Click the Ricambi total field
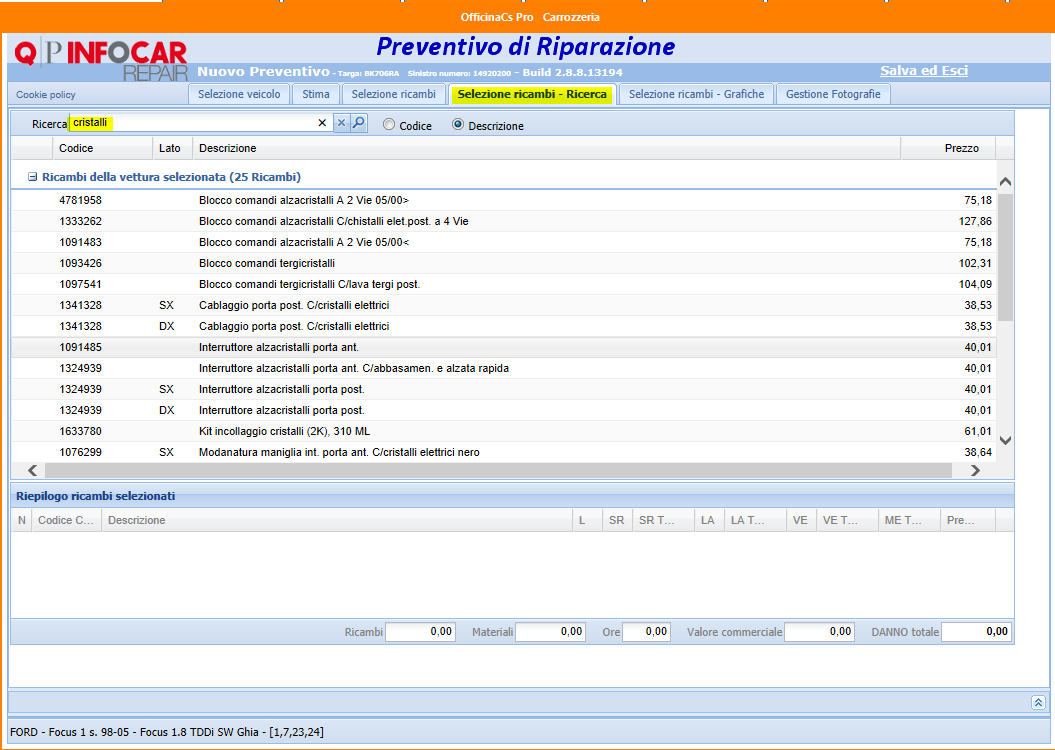This screenshot has width=1055, height=750. 421,632
